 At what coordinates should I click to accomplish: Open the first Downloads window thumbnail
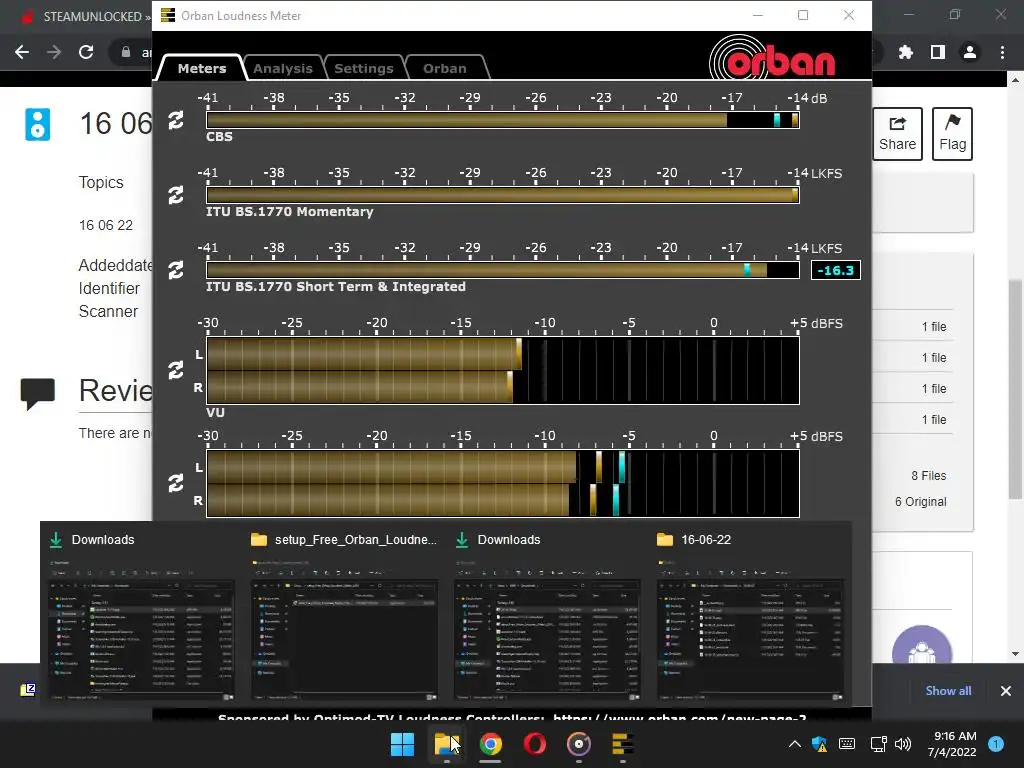coord(142,614)
